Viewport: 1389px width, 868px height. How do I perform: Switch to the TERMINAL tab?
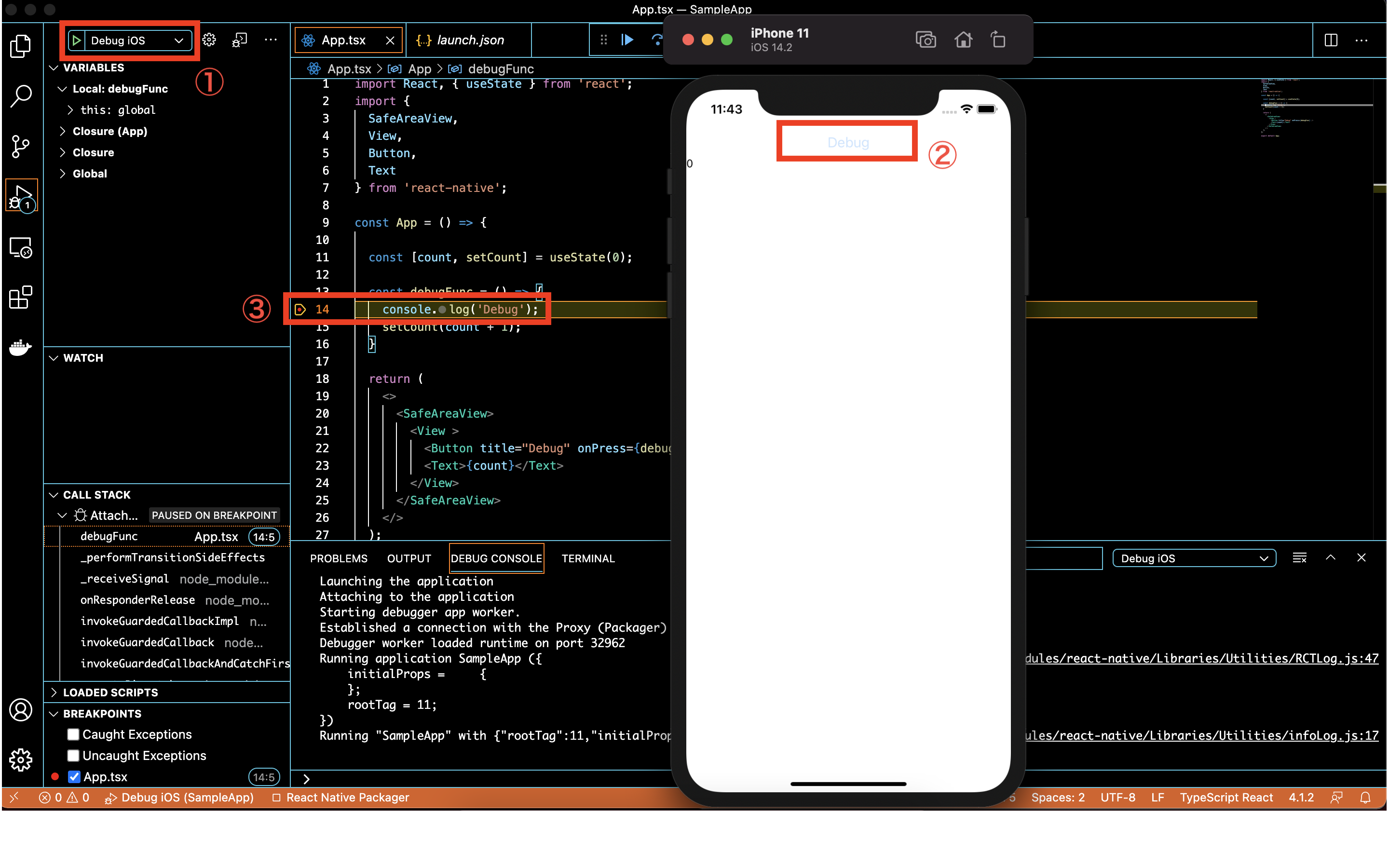click(x=588, y=558)
